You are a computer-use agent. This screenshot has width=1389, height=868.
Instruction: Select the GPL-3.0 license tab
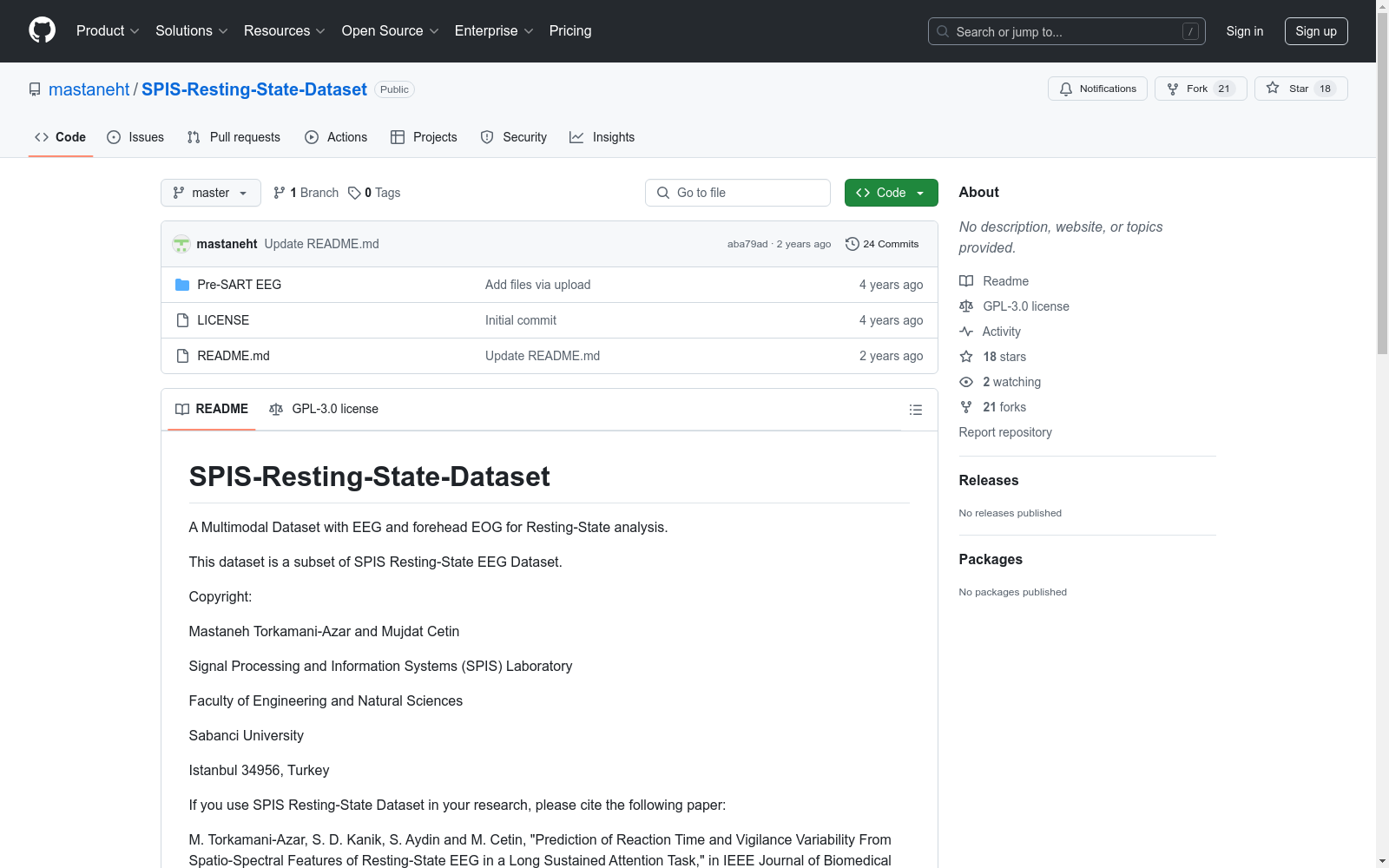(324, 409)
